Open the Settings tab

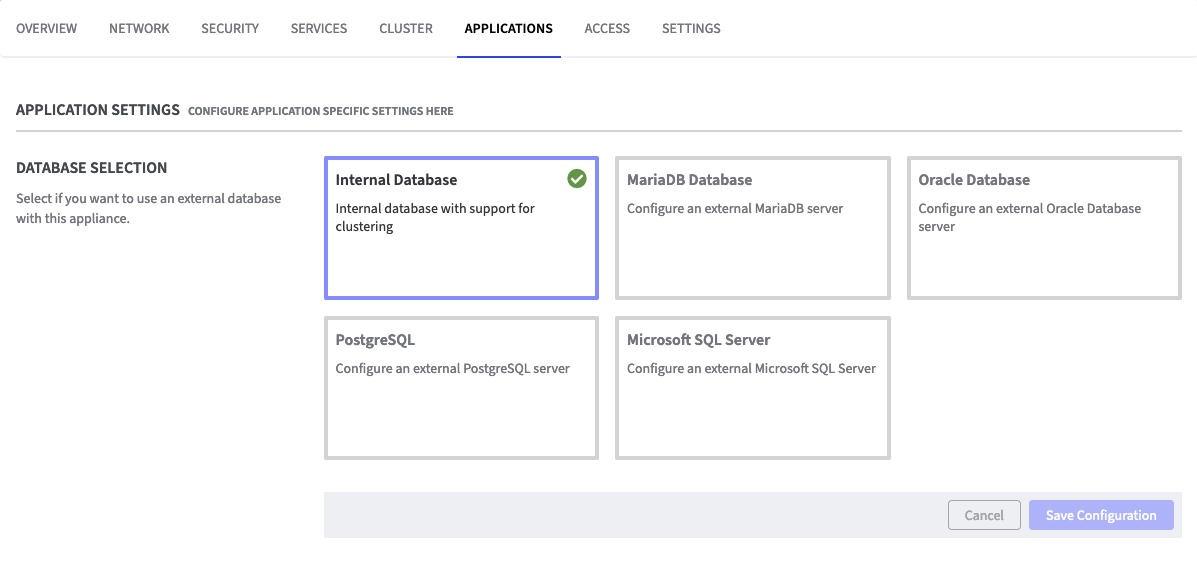(x=691, y=28)
